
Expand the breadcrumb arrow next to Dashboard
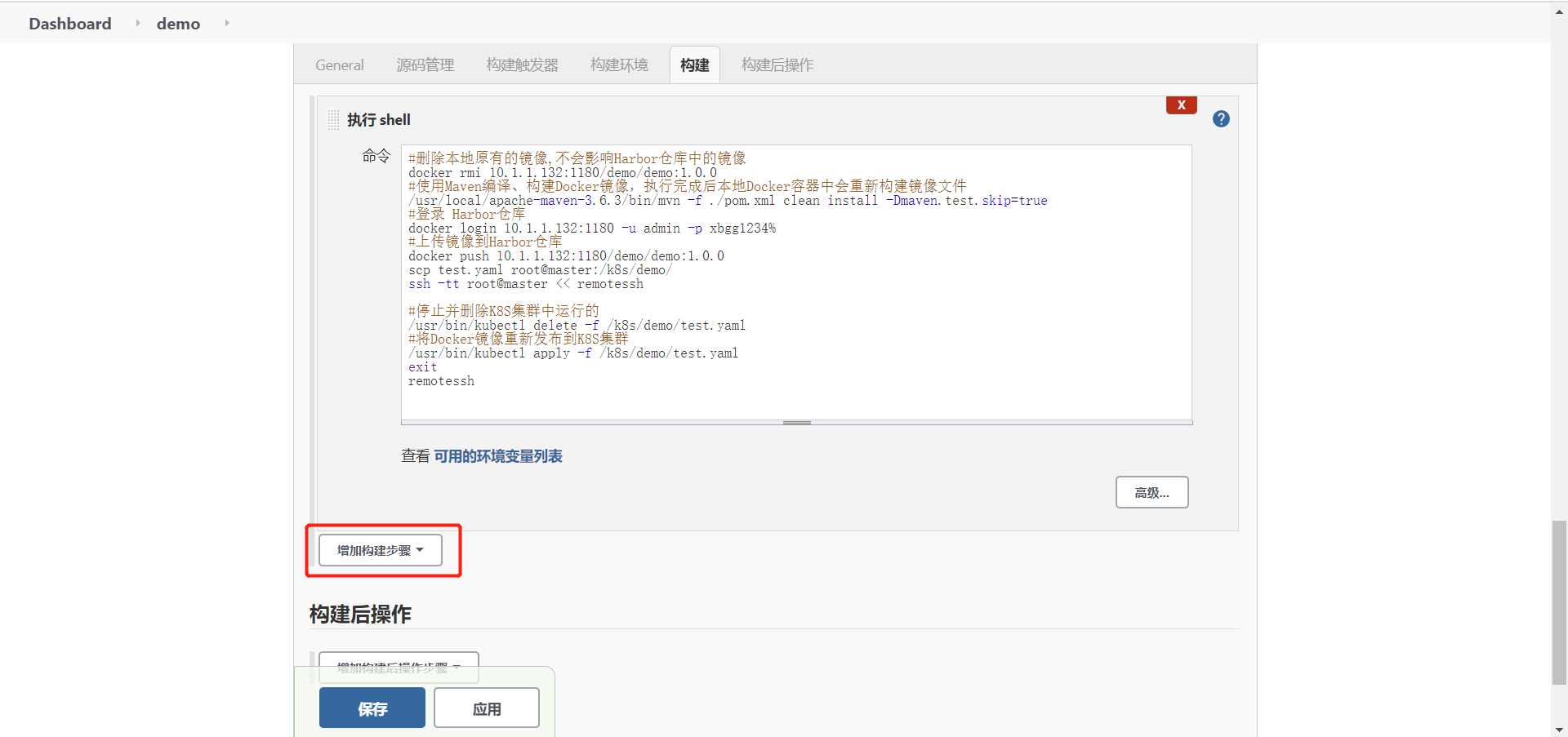coord(137,23)
